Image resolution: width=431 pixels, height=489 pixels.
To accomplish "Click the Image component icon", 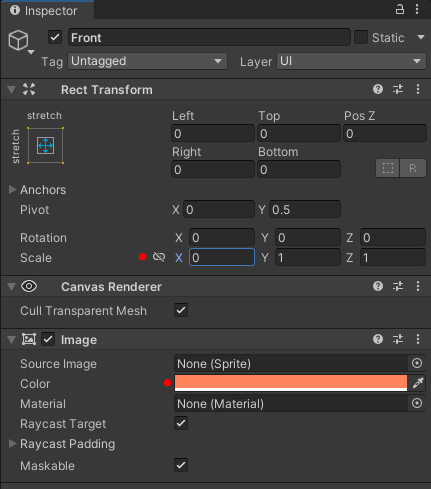I will coord(29,339).
